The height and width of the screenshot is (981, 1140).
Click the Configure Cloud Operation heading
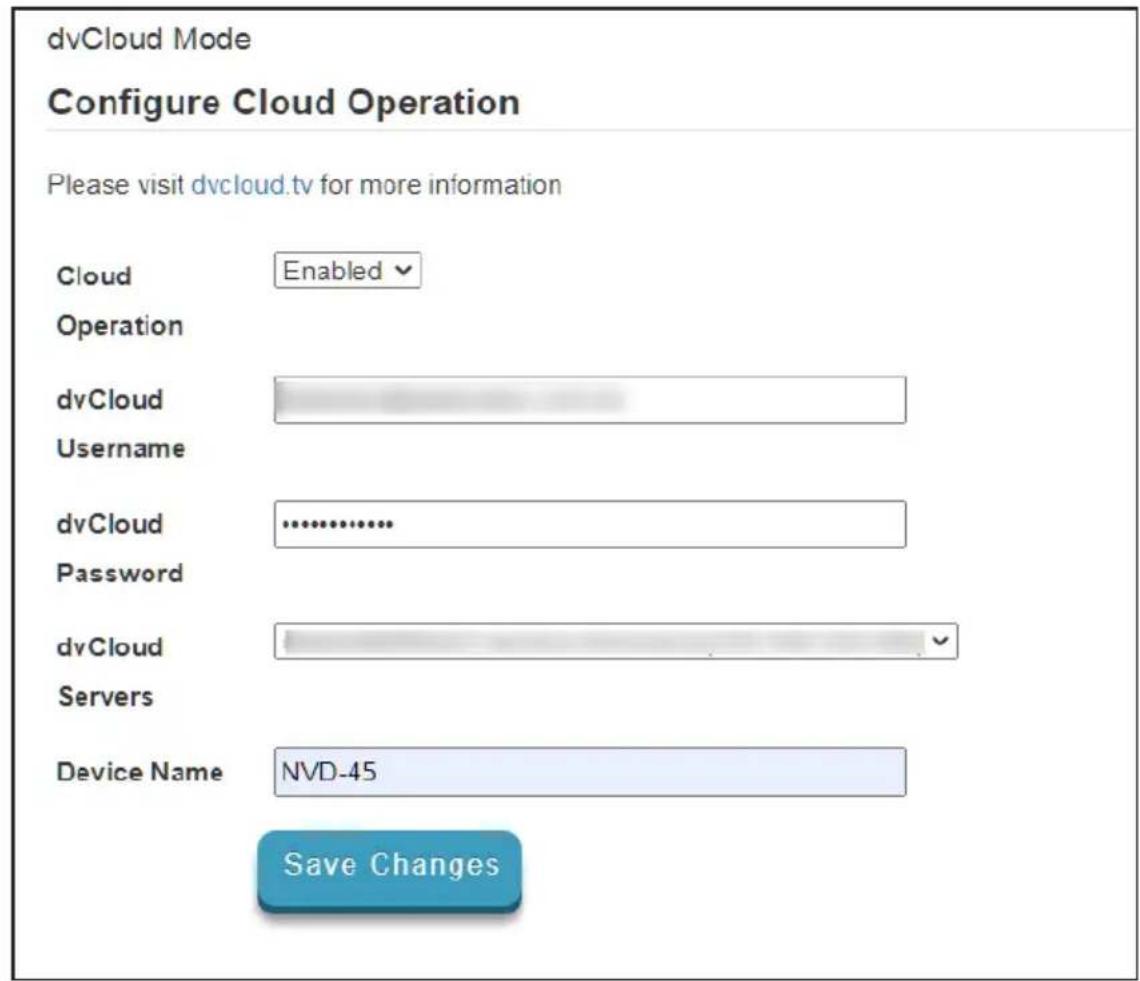[284, 102]
